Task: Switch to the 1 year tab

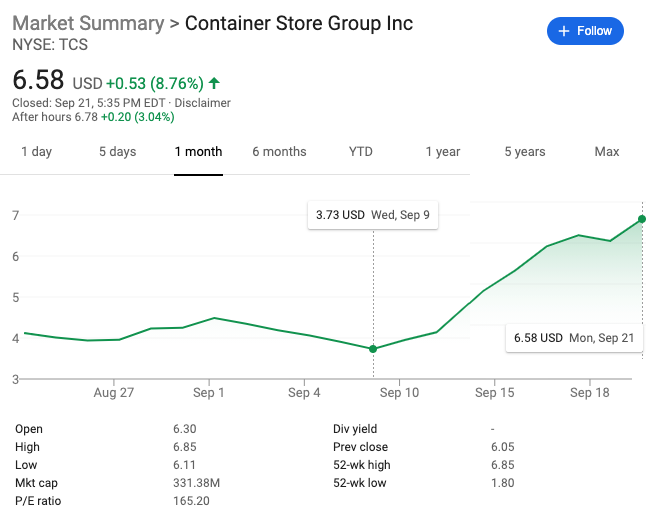Action: [x=442, y=152]
